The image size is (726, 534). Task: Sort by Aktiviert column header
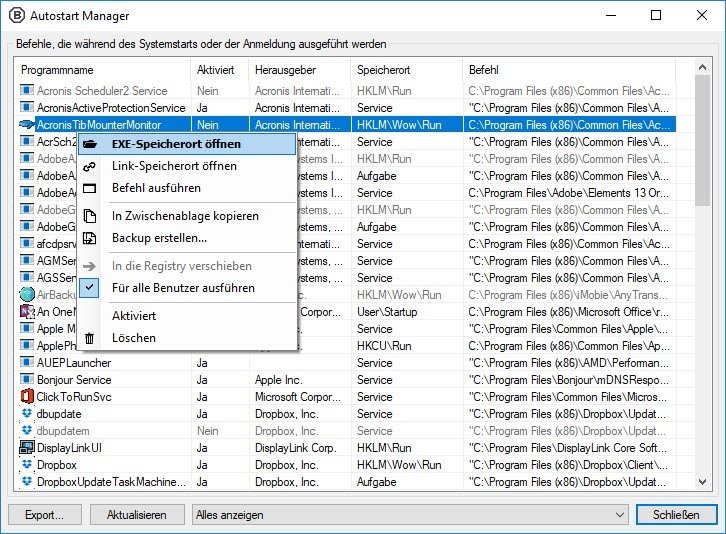tap(220, 70)
